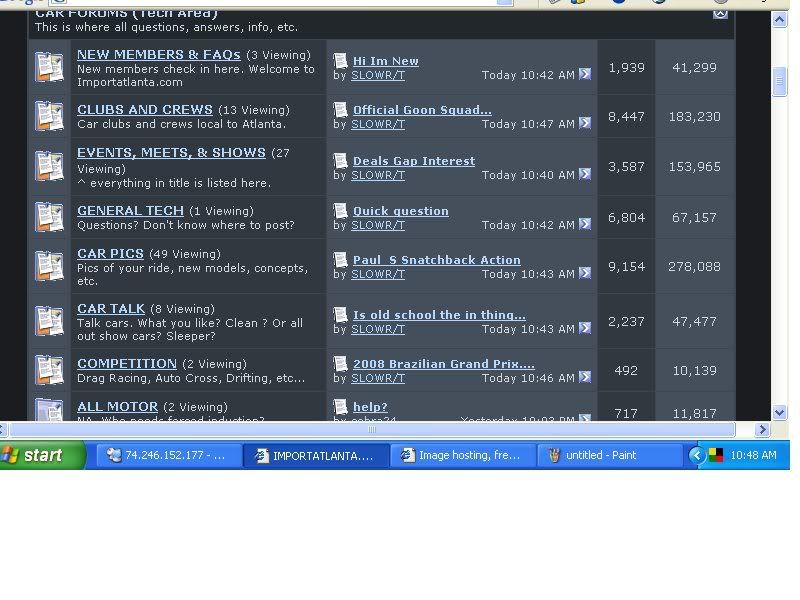
Task: Click the horizontal scrollbar right arrow
Action: [762, 430]
